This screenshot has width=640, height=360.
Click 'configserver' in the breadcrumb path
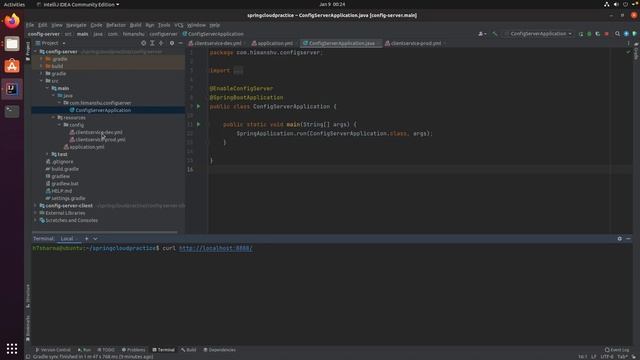(163, 34)
